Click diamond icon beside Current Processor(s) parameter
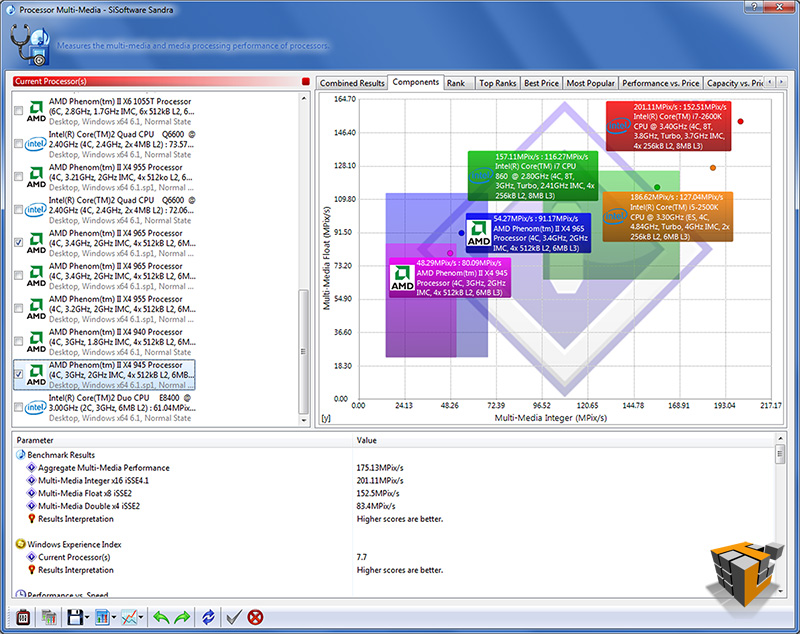 32,556
